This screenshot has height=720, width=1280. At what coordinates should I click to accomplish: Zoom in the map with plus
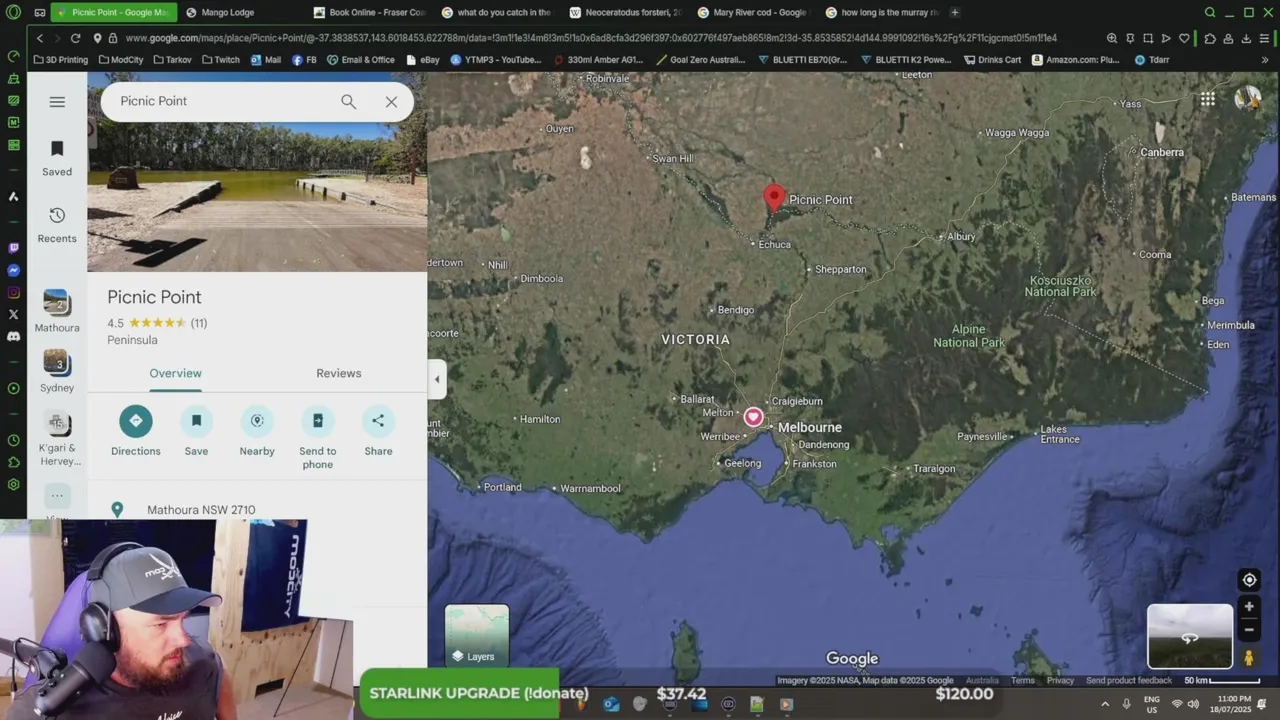(x=1249, y=607)
